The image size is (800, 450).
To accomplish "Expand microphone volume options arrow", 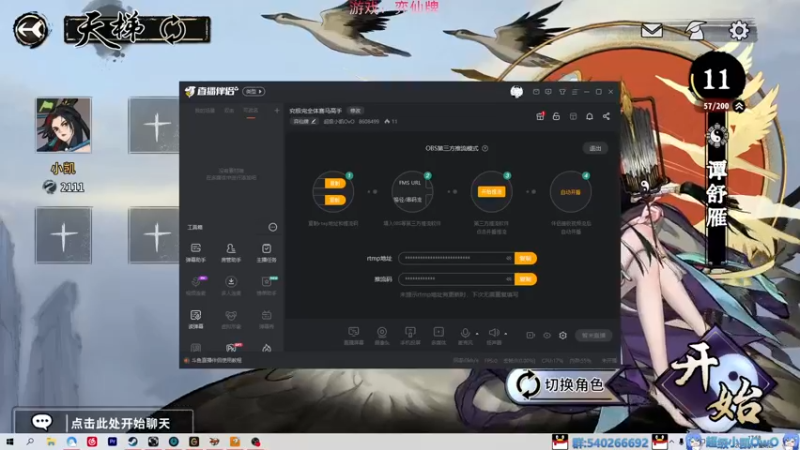I will point(478,334).
